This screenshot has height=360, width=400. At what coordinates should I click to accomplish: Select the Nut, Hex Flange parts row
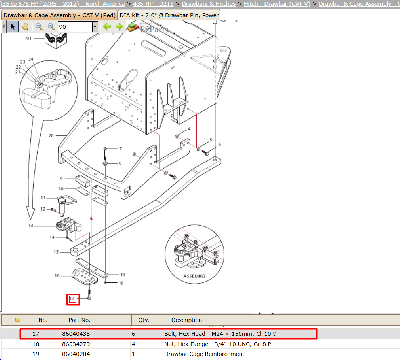tap(200, 344)
